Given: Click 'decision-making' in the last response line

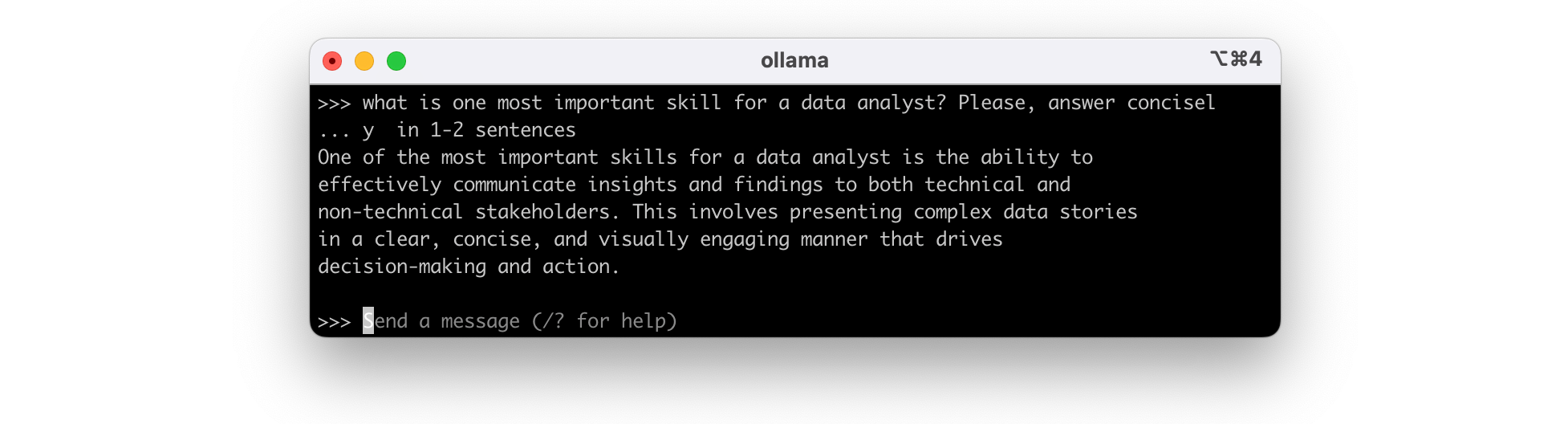Looking at the screenshot, I should pyautogui.click(x=402, y=267).
